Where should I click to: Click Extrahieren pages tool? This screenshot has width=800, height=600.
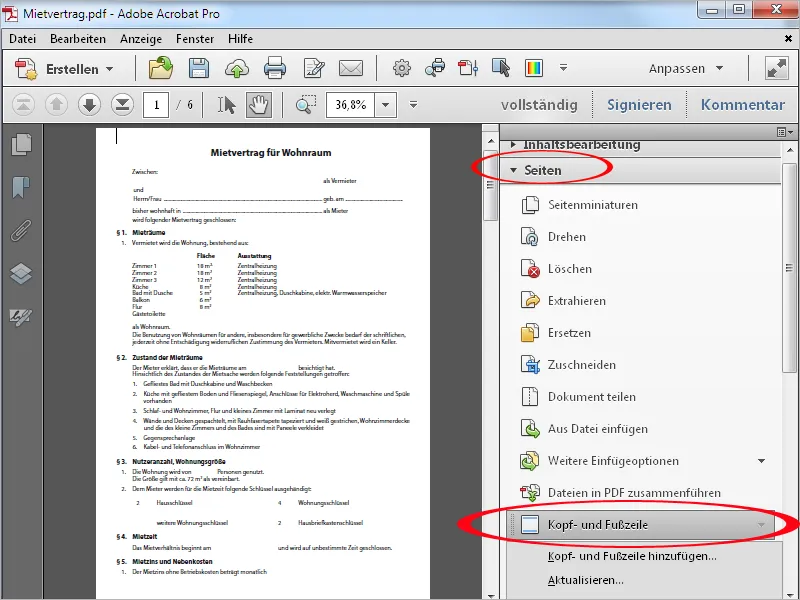[564, 301]
